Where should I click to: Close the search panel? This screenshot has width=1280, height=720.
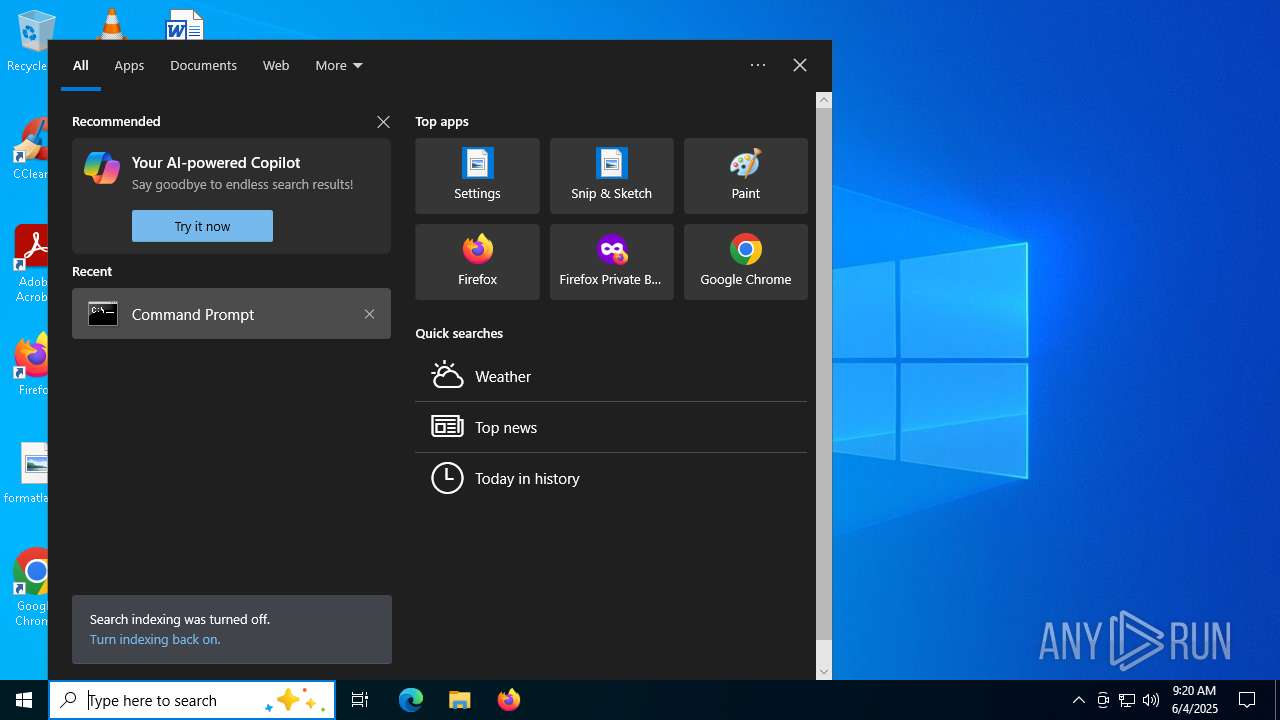coord(800,65)
